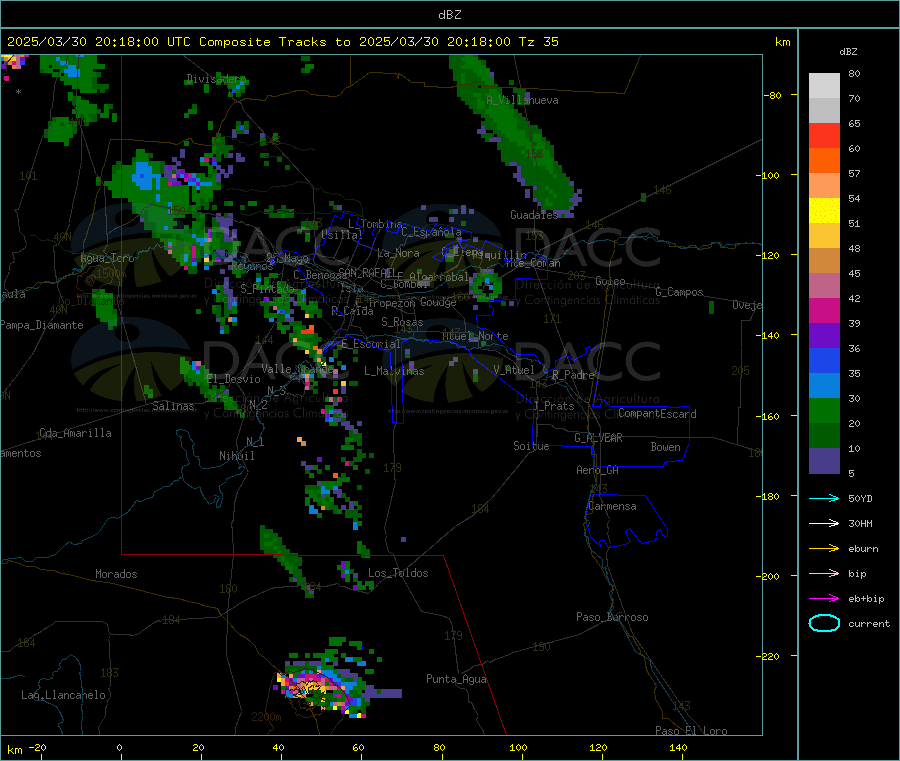Click the Paso_Barroso map label
900x761 pixels.
click(x=612, y=617)
